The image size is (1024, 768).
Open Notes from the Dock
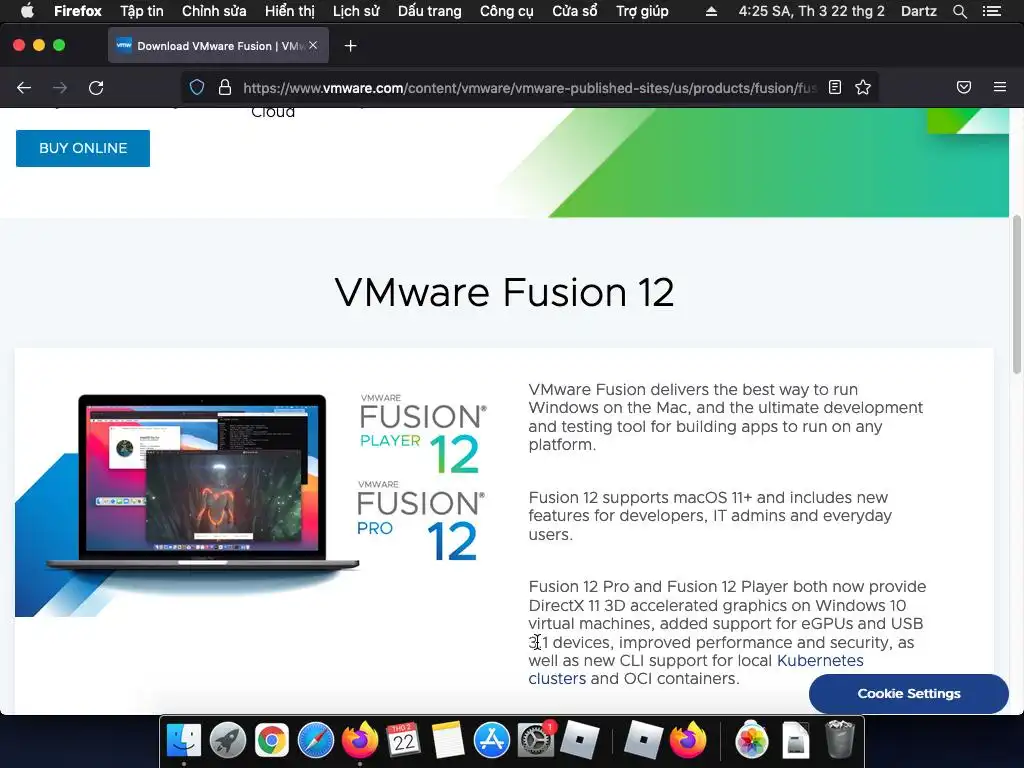click(x=447, y=740)
